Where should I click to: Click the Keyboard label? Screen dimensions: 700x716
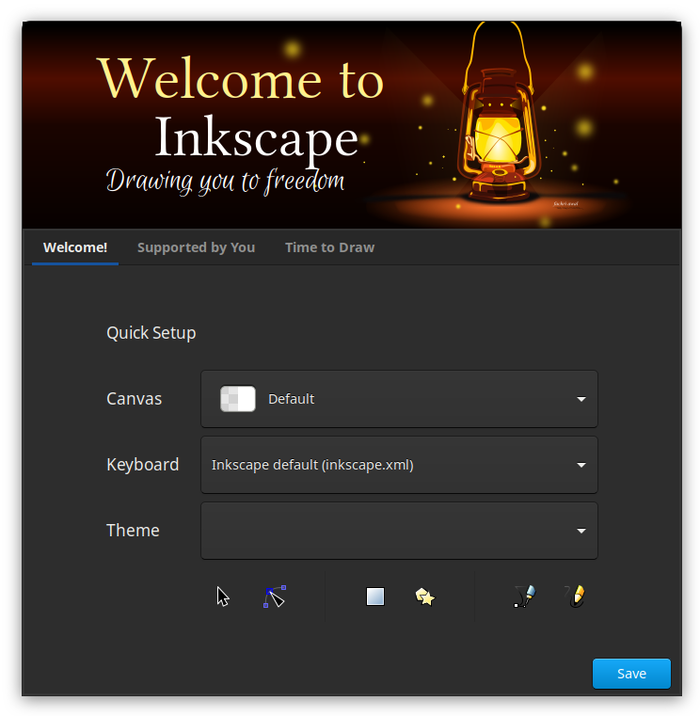point(142,464)
